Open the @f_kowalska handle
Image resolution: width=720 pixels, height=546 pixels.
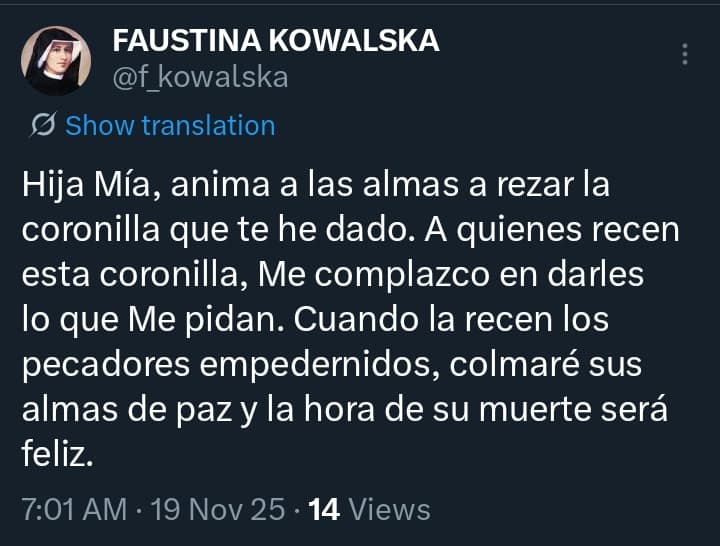click(200, 76)
